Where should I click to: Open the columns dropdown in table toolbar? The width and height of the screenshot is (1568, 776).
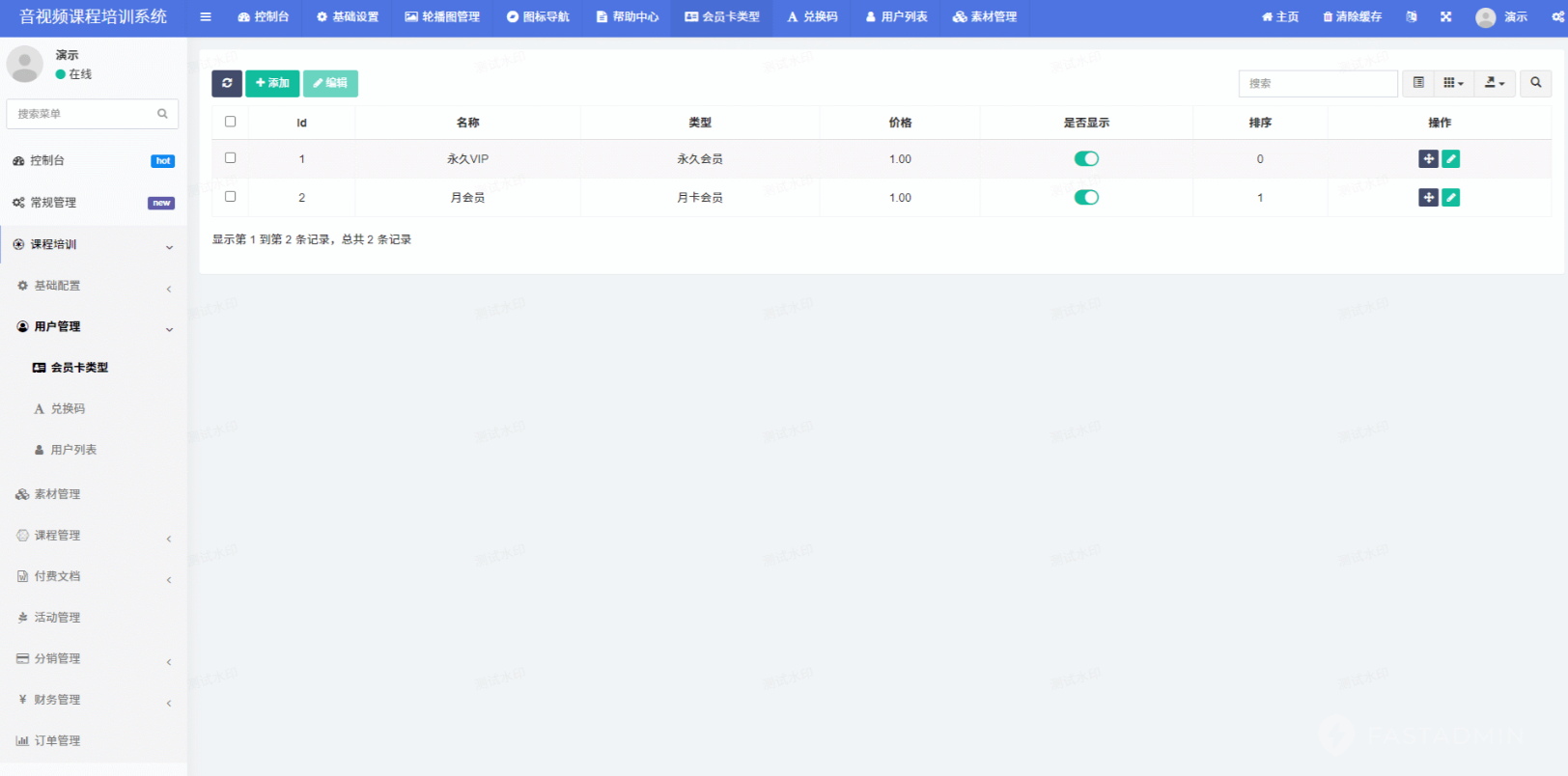1453,83
